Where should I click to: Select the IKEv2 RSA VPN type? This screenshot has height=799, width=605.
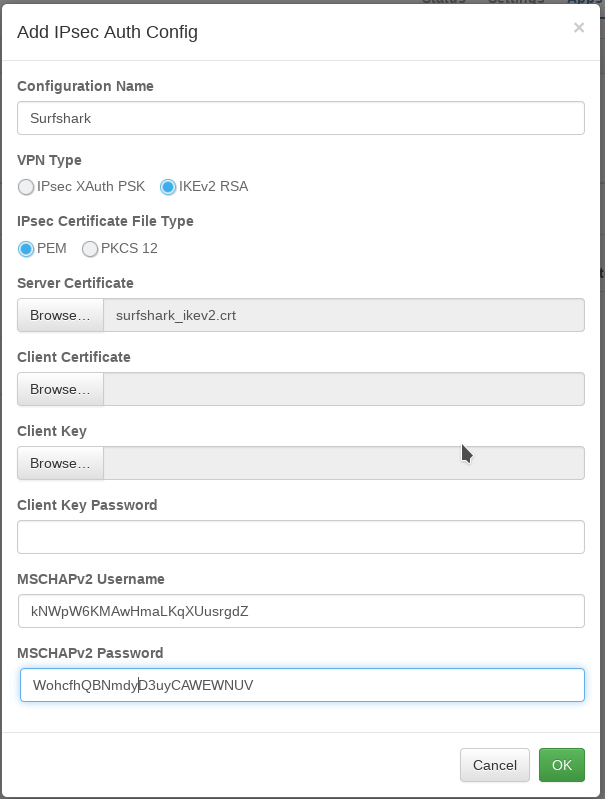click(x=168, y=187)
